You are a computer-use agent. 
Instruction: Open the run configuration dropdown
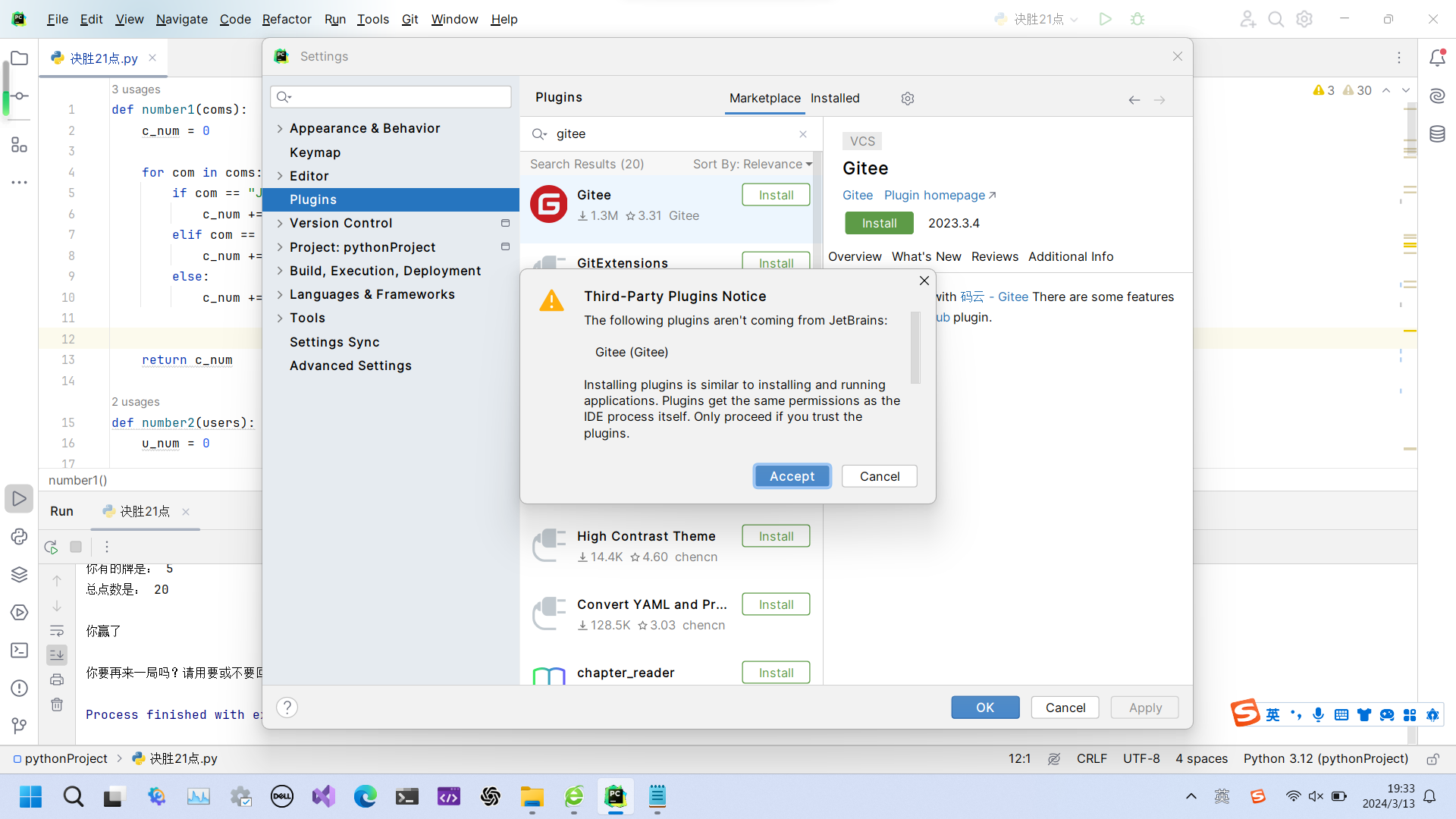(1036, 19)
